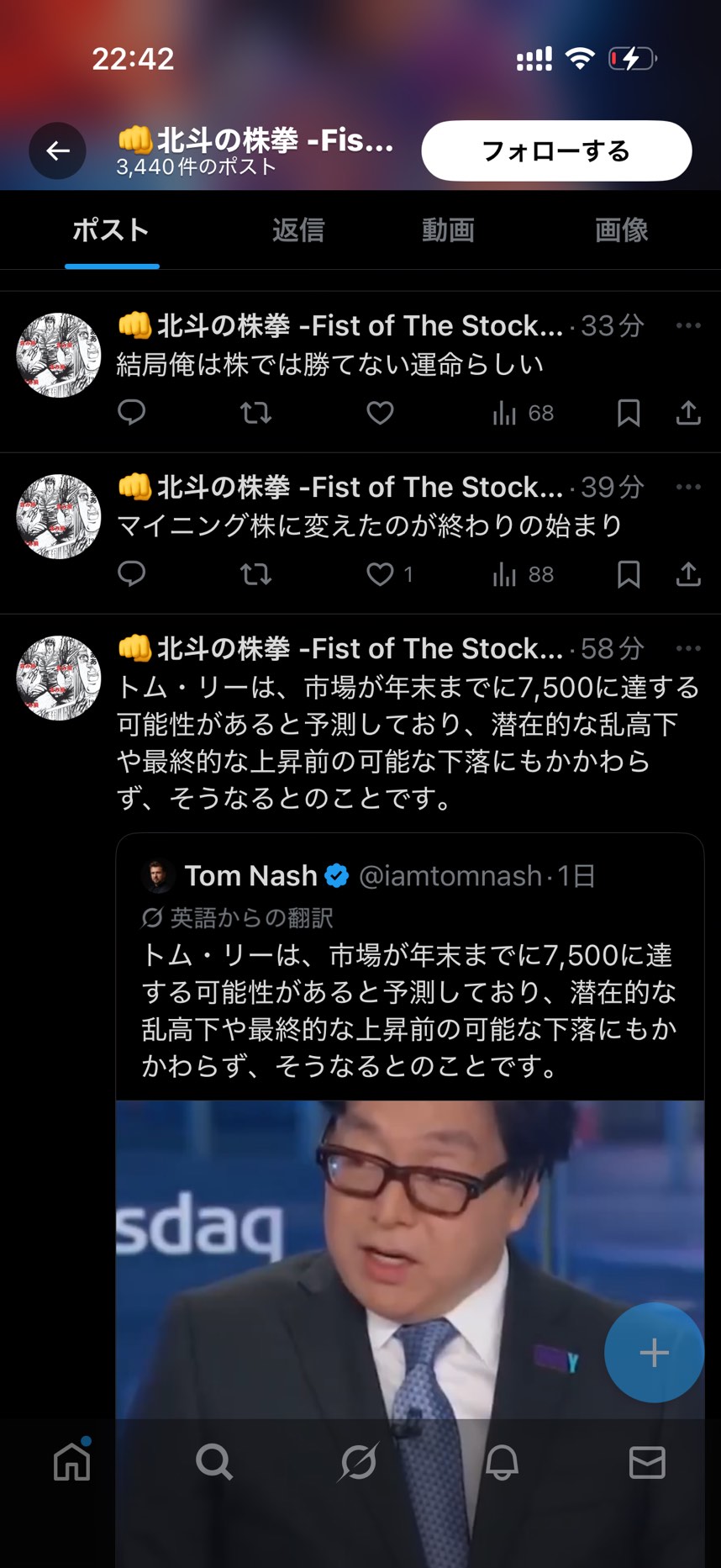This screenshot has height=1568, width=721.
Task: Bookmark the 33分 post
Action: click(629, 413)
